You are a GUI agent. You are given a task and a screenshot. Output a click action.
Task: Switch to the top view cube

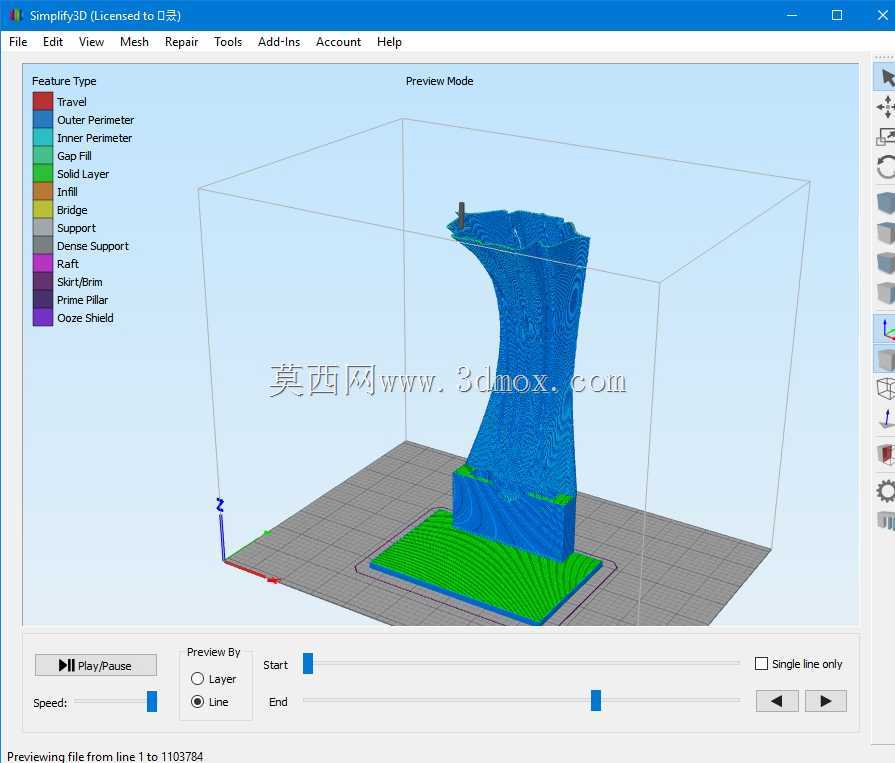[x=886, y=233]
